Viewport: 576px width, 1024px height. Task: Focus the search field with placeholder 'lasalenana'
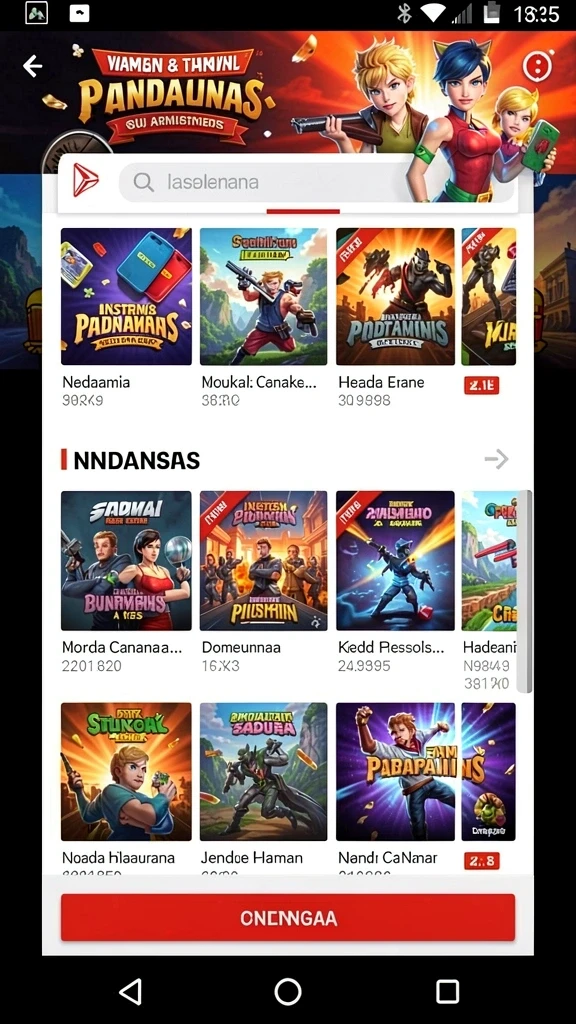point(316,182)
